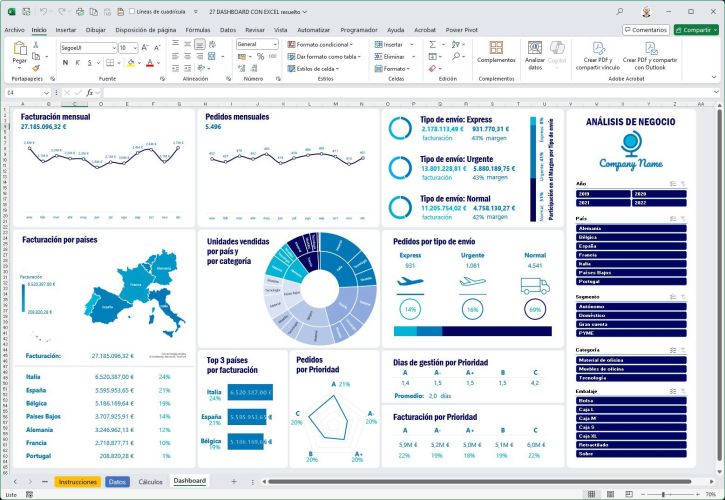Click the Clear eraser icon
725x500 pixels.
[432, 68]
